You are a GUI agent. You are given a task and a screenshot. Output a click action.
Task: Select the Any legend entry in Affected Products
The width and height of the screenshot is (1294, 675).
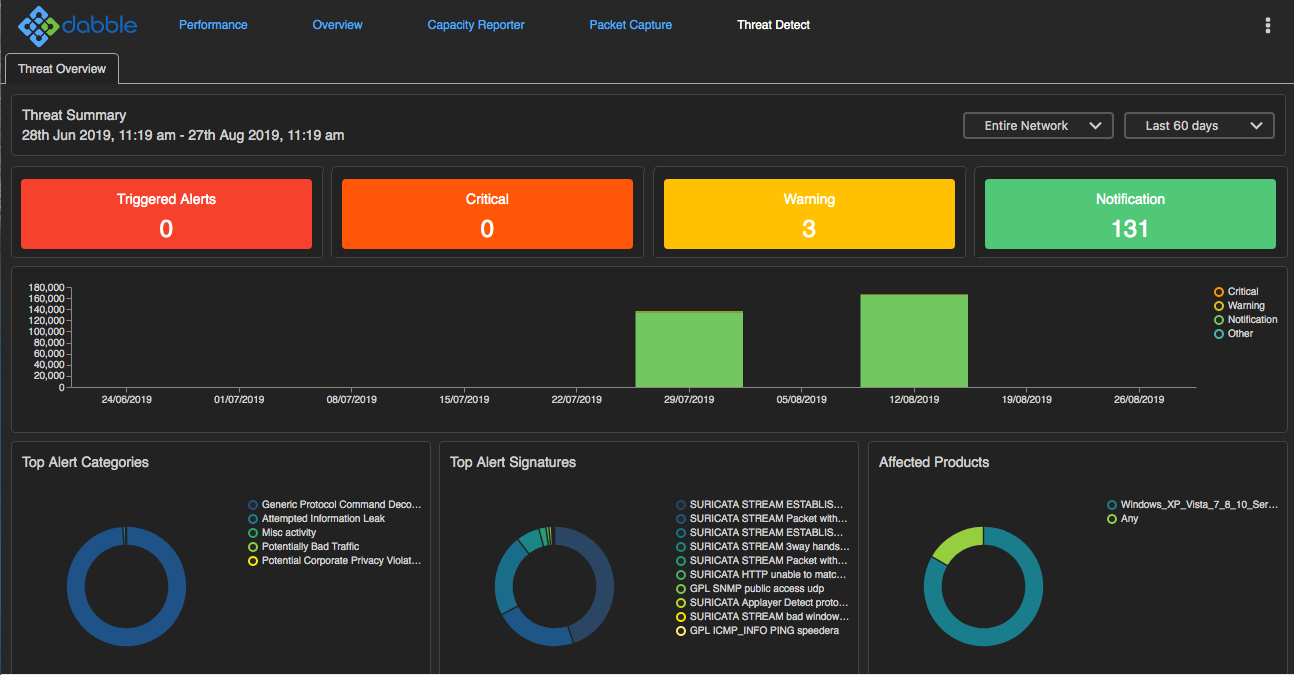tap(1112, 519)
